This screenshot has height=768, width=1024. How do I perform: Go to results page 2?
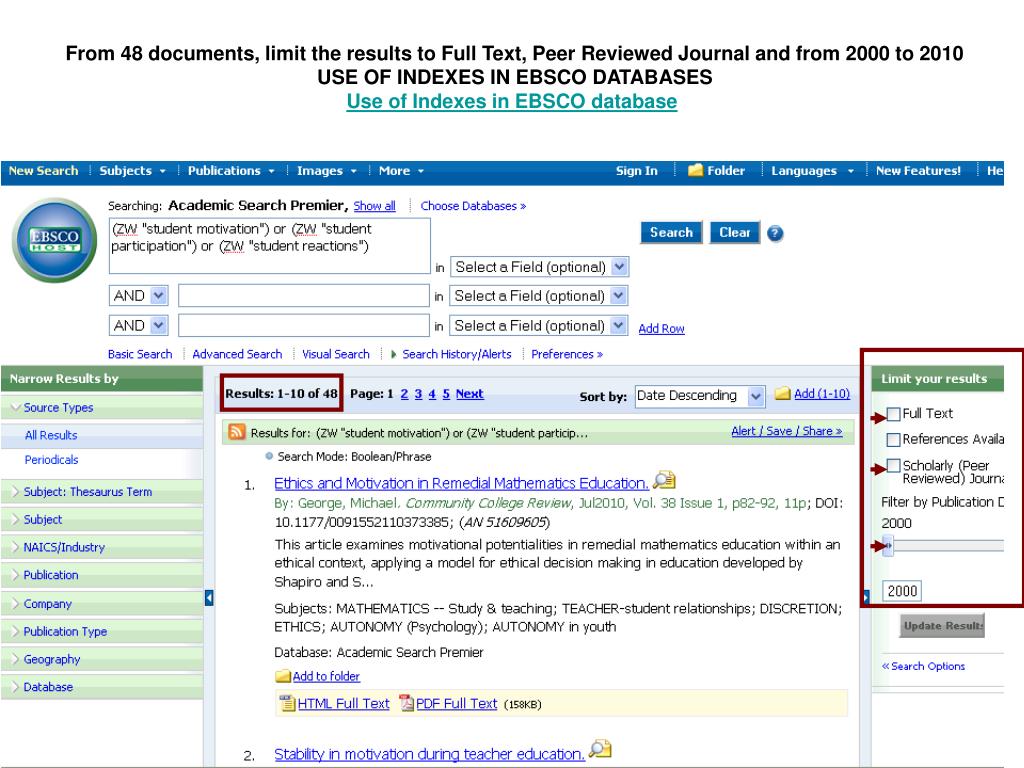404,394
